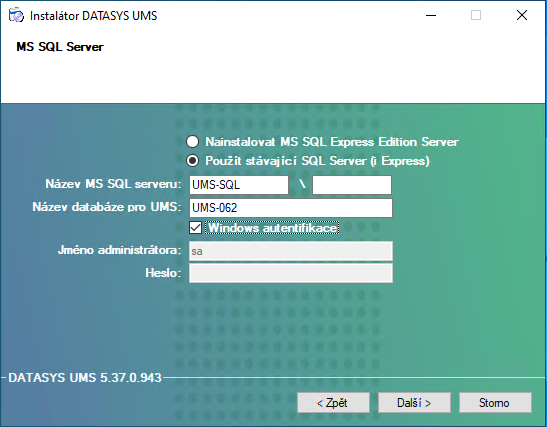
Task: Go back with the Zpět button
Action: pyautogui.click(x=334, y=403)
